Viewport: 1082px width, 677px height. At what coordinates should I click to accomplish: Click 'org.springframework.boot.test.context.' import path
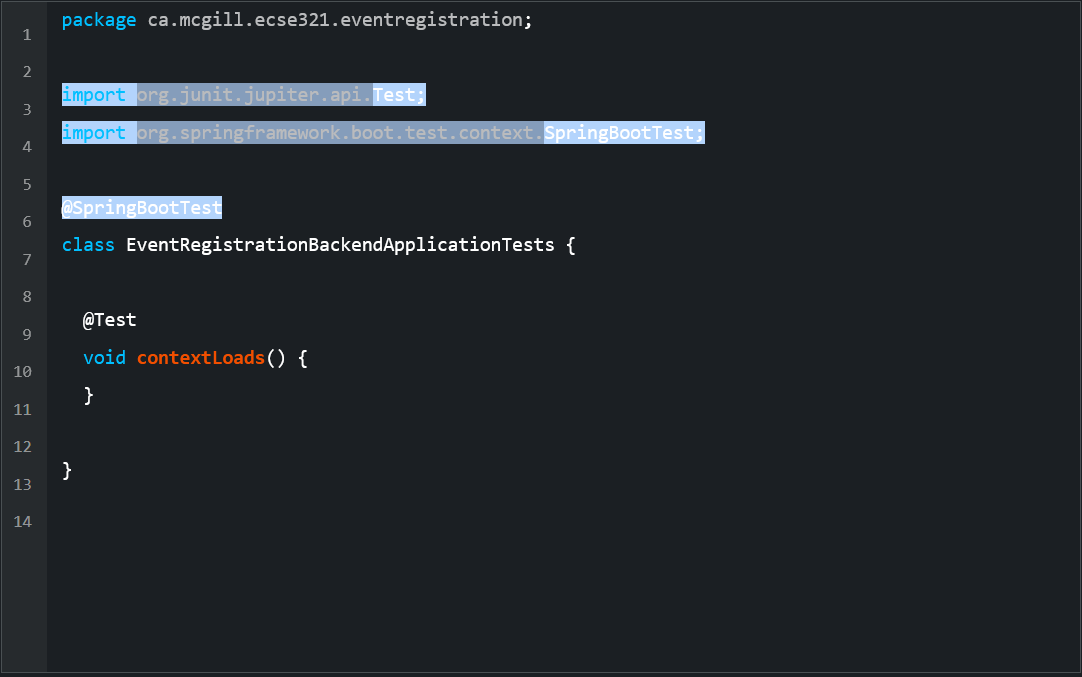340,133
